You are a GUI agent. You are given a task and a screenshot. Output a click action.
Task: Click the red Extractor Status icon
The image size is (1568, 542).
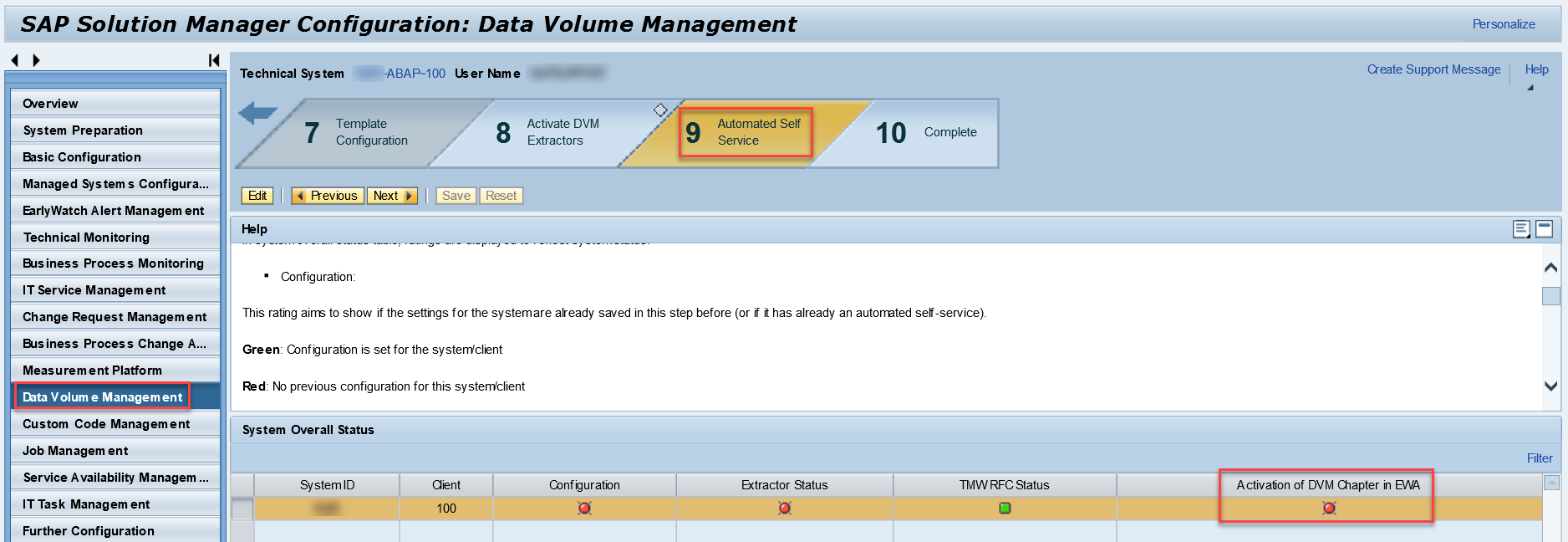click(784, 508)
